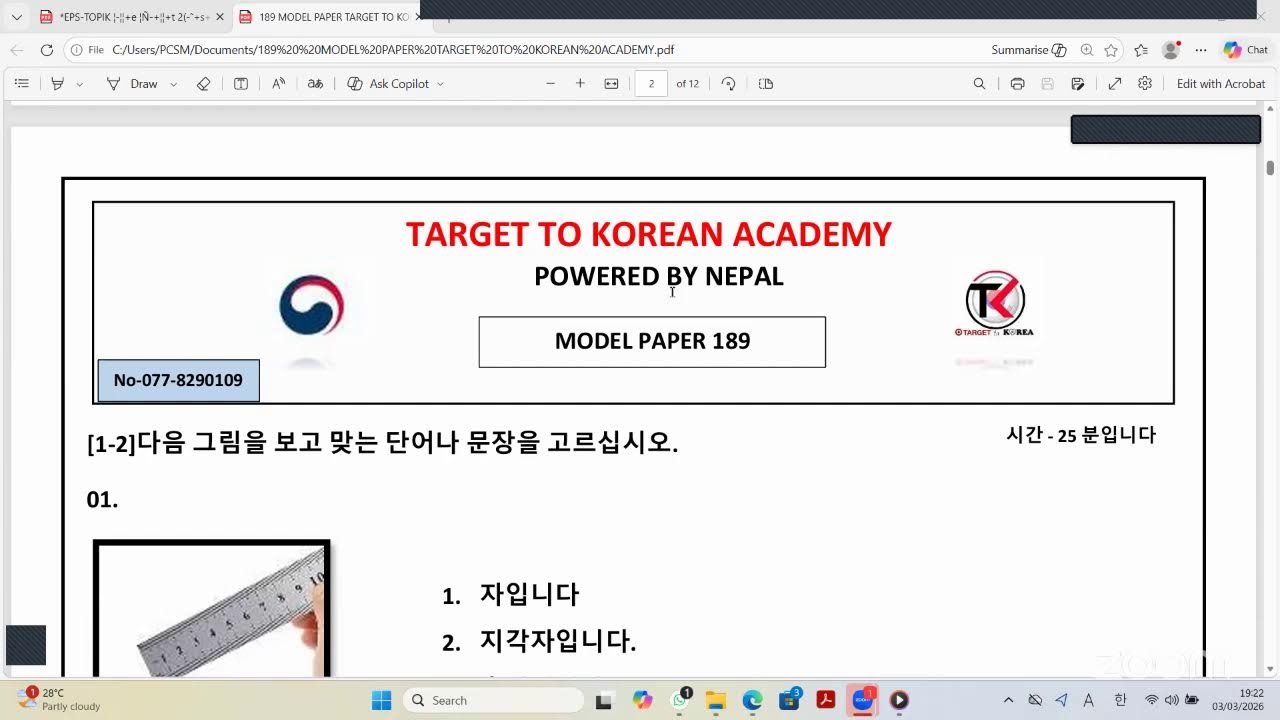
Task: Open Microsoft Edge from taskbar
Action: 752,700
